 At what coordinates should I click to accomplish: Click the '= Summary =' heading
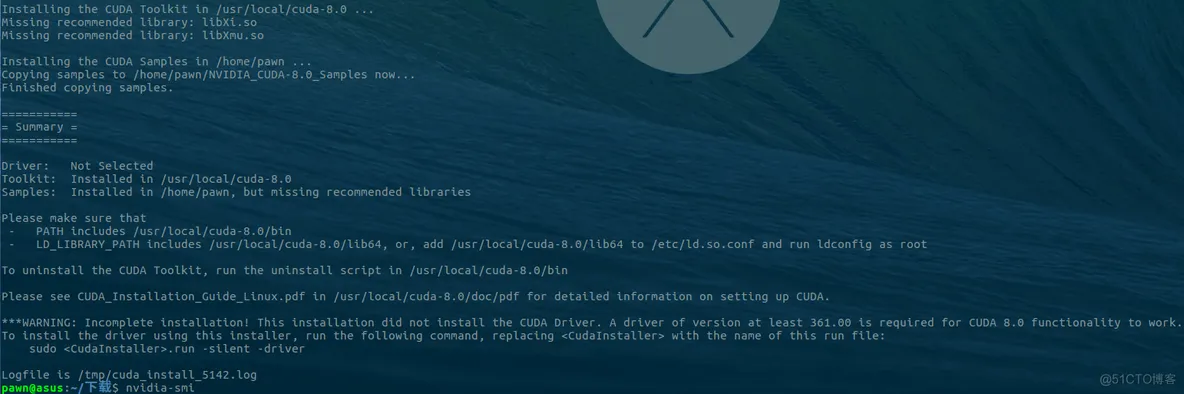click(x=39, y=127)
